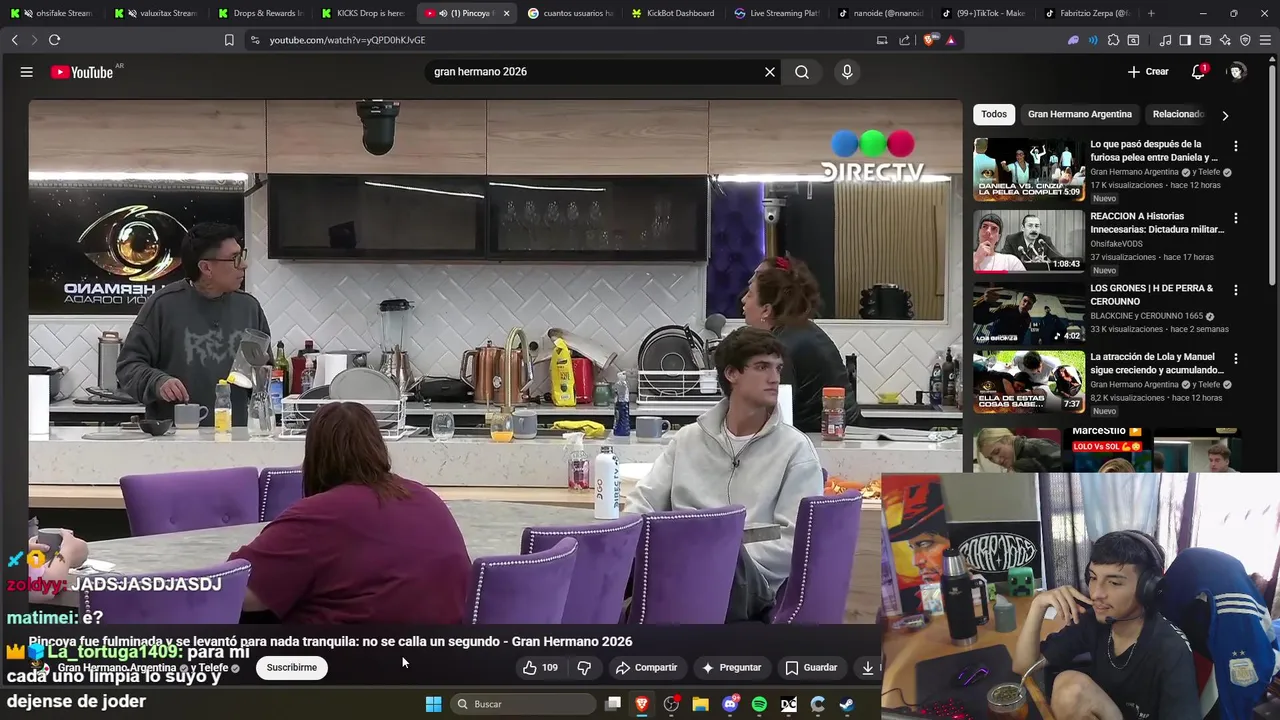Open Discord from the taskbar
Viewport: 1280px width, 720px height.
(730, 704)
